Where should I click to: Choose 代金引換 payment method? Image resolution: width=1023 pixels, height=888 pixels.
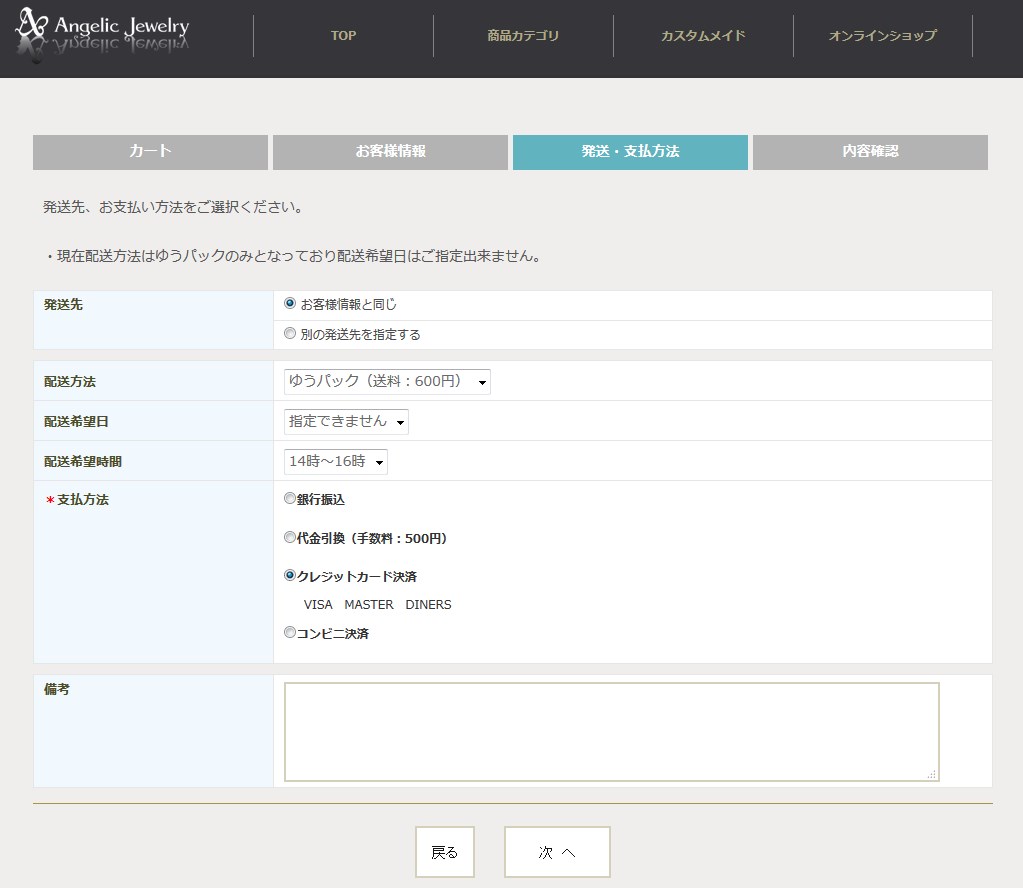(x=290, y=538)
